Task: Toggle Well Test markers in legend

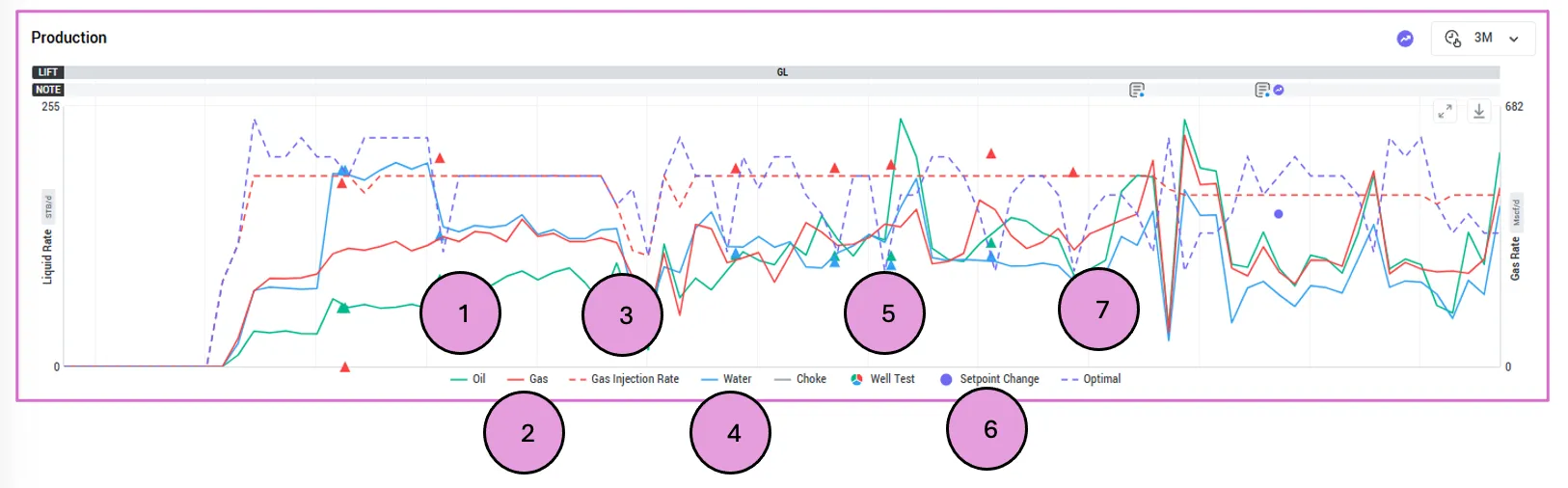Action: [x=882, y=379]
